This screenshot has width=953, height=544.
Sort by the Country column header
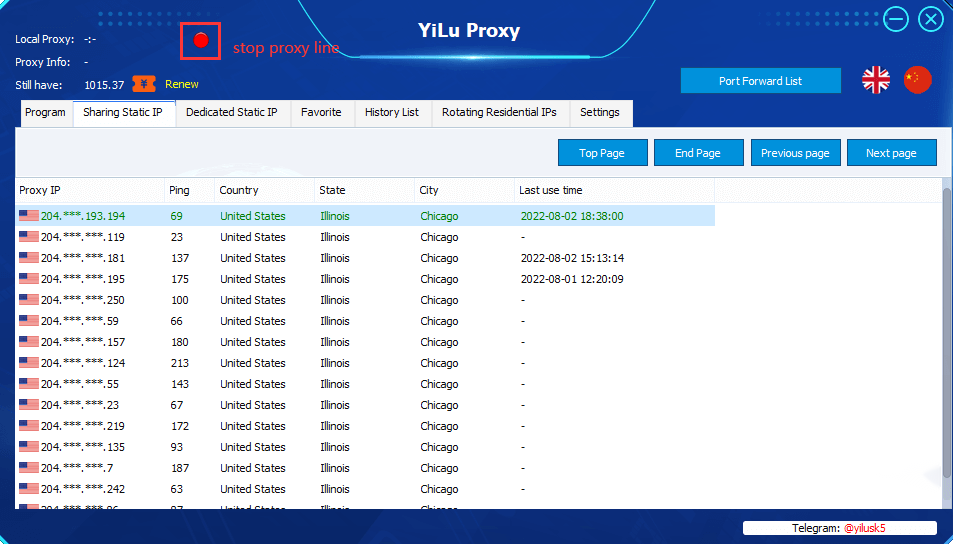pyautogui.click(x=264, y=190)
